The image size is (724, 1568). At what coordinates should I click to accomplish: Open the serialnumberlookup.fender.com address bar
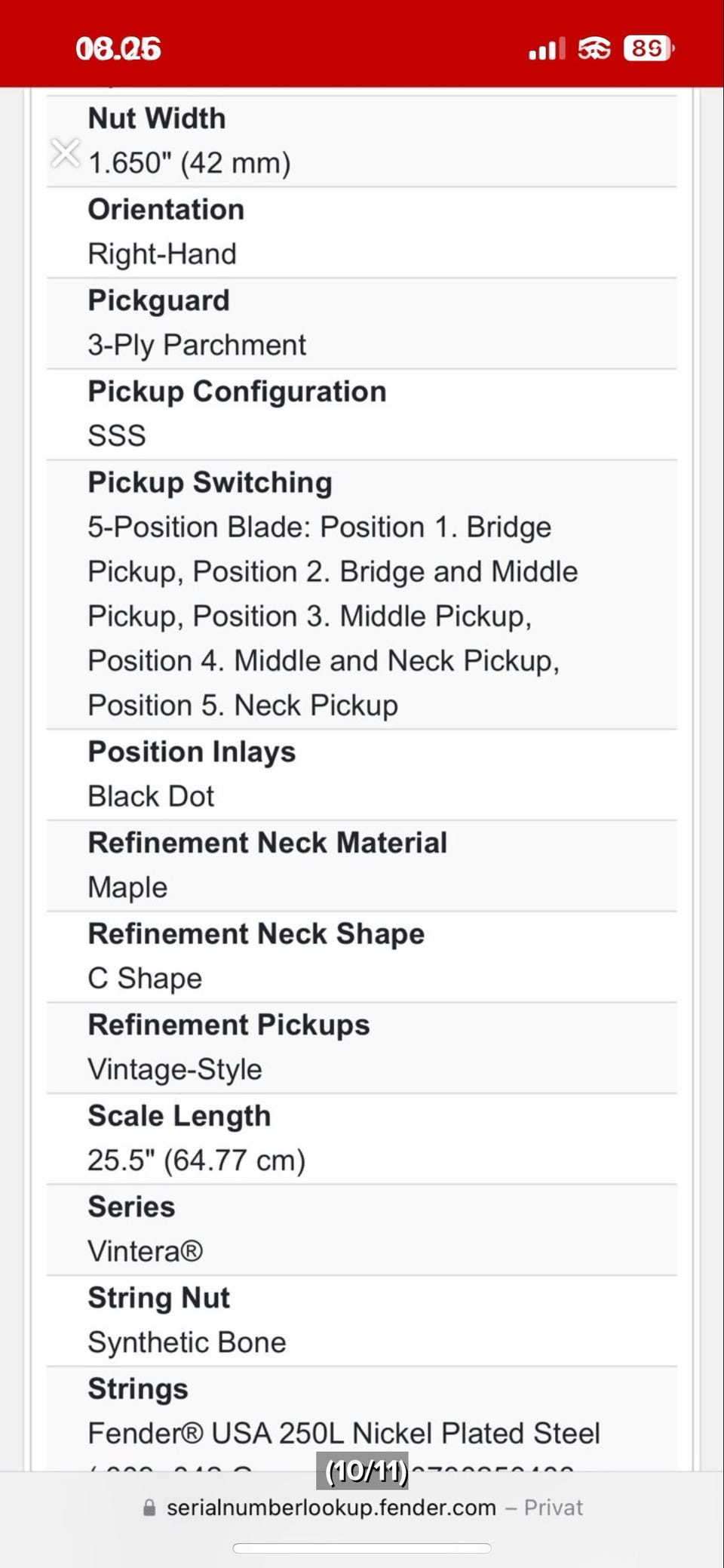[331, 1508]
